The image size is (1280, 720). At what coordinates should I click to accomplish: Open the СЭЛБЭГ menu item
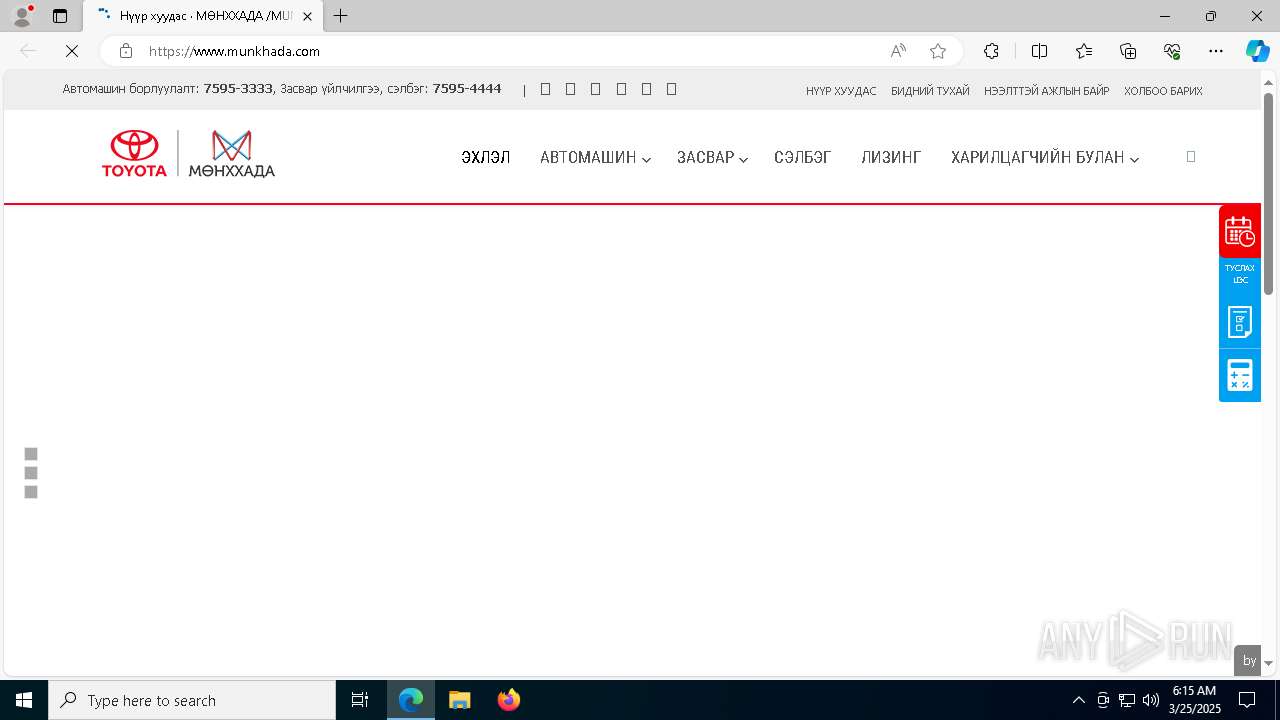[x=802, y=158]
